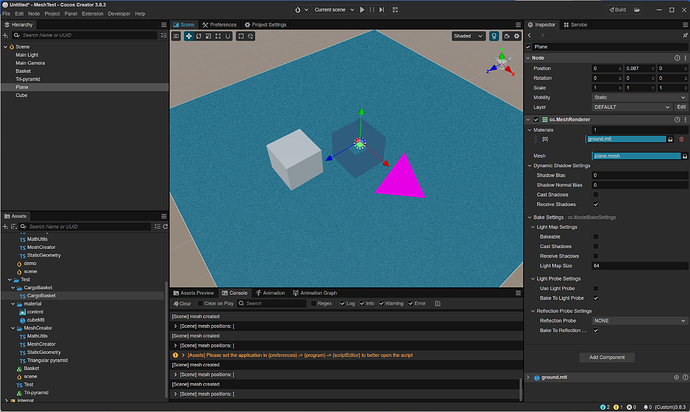Switch to the Animation Graph tab
690x412 pixels.
(315, 293)
